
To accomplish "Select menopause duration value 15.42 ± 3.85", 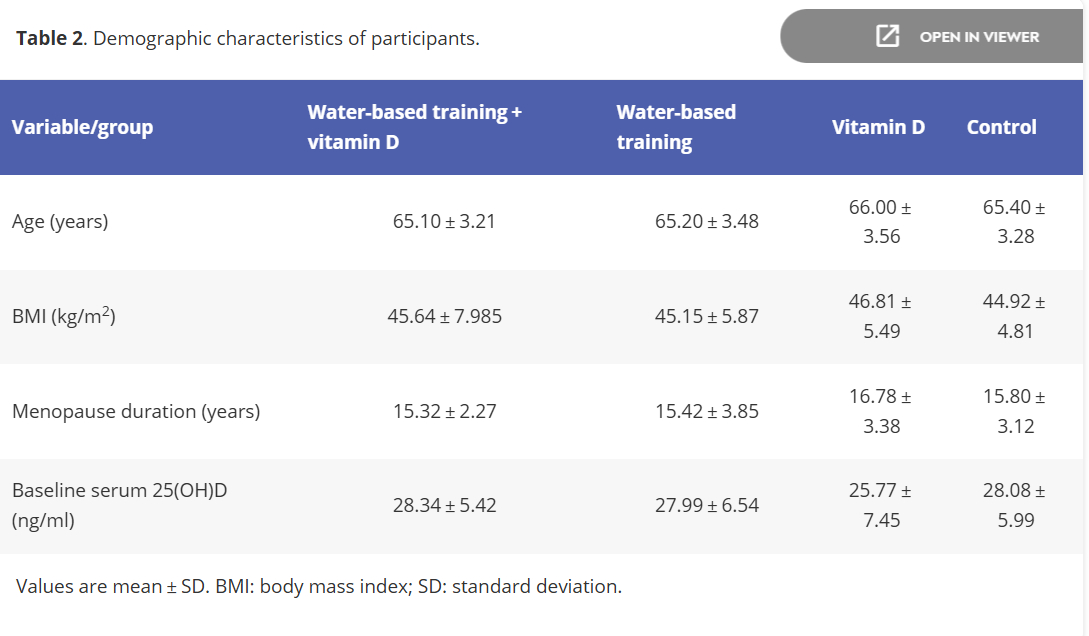I will [x=706, y=412].
